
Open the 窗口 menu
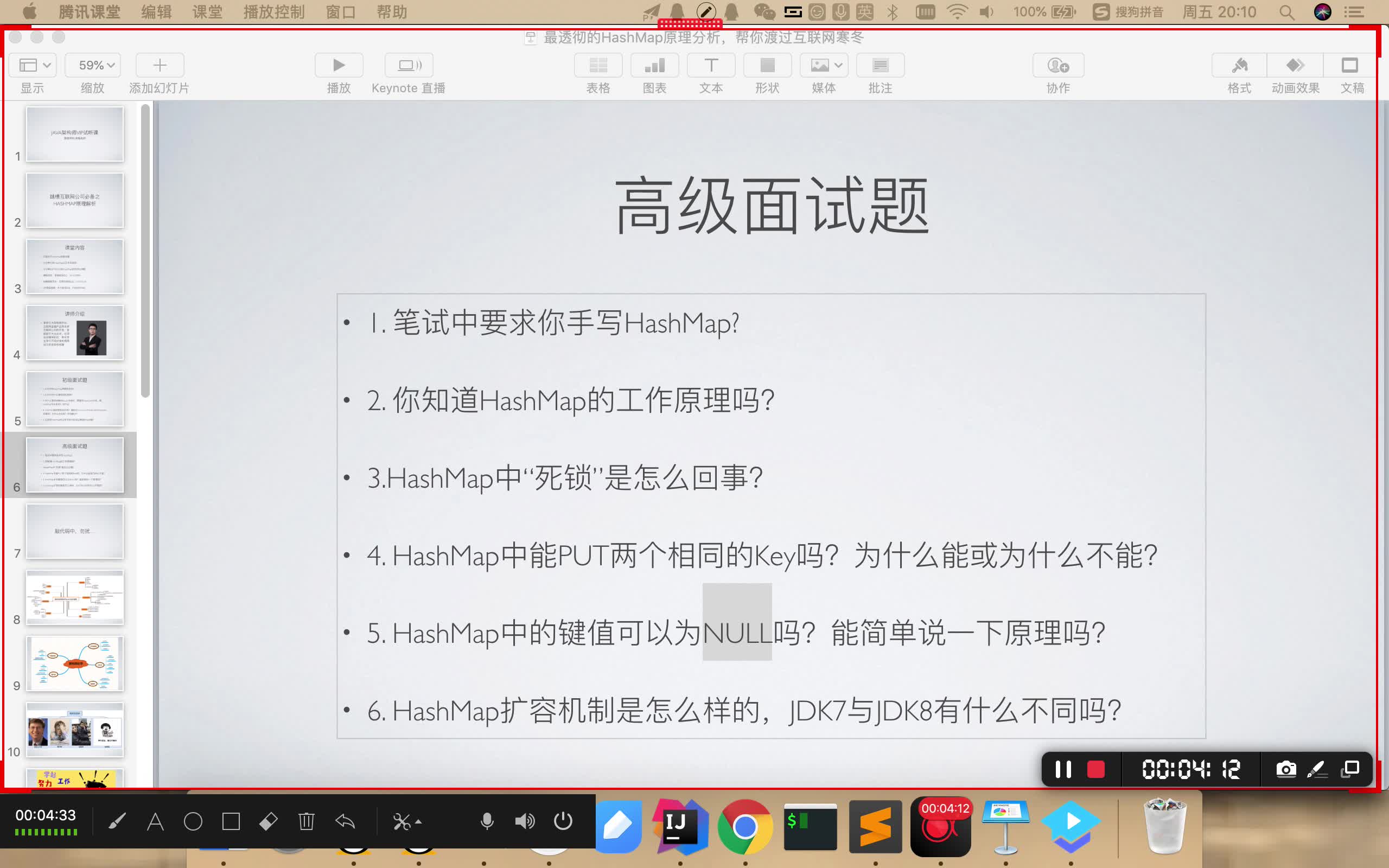341,12
